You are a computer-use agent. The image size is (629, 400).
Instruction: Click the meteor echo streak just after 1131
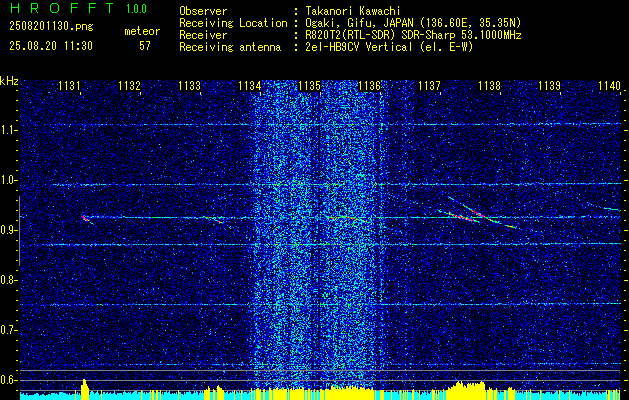87,219
